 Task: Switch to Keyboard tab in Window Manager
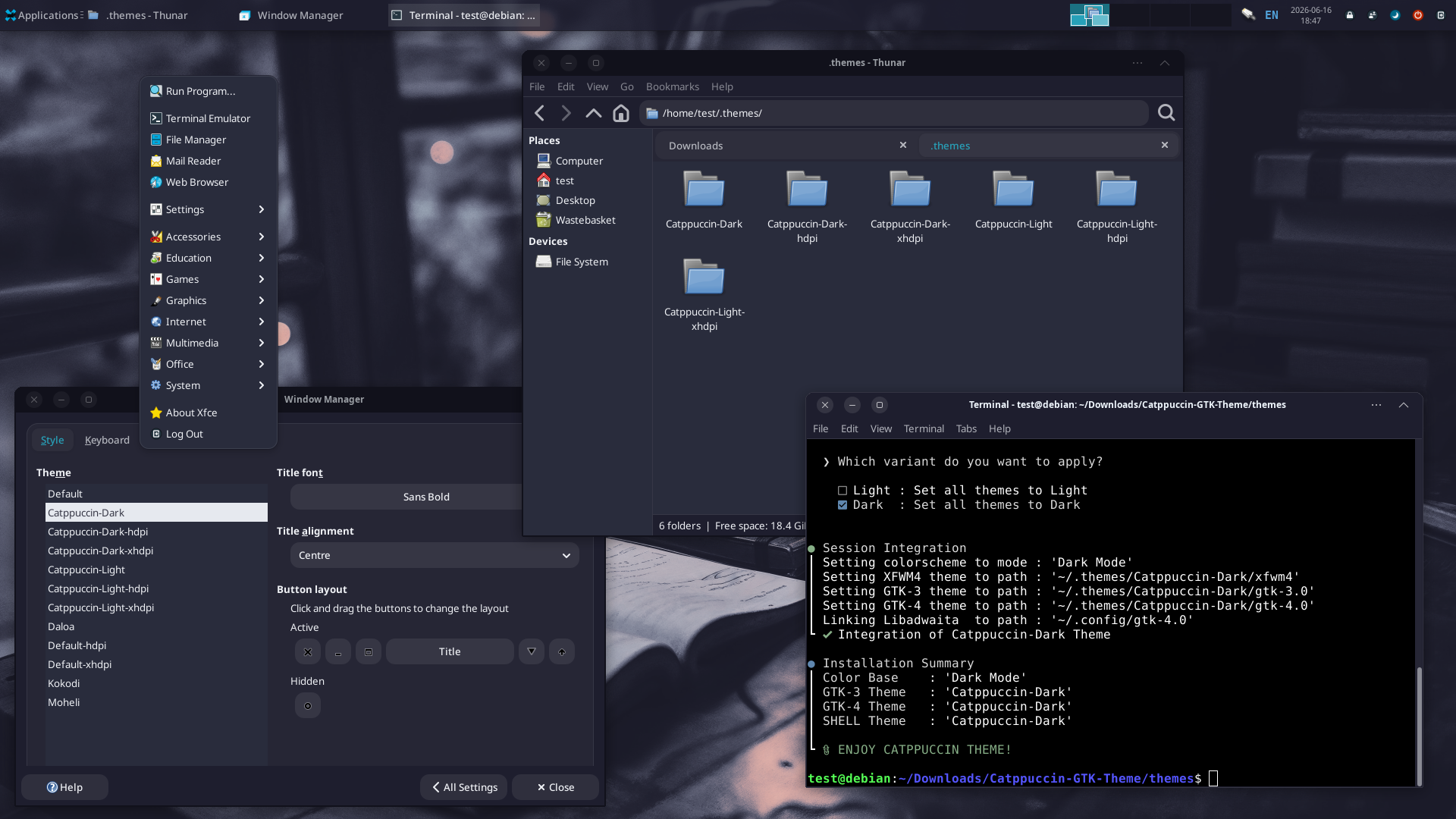pyautogui.click(x=107, y=440)
